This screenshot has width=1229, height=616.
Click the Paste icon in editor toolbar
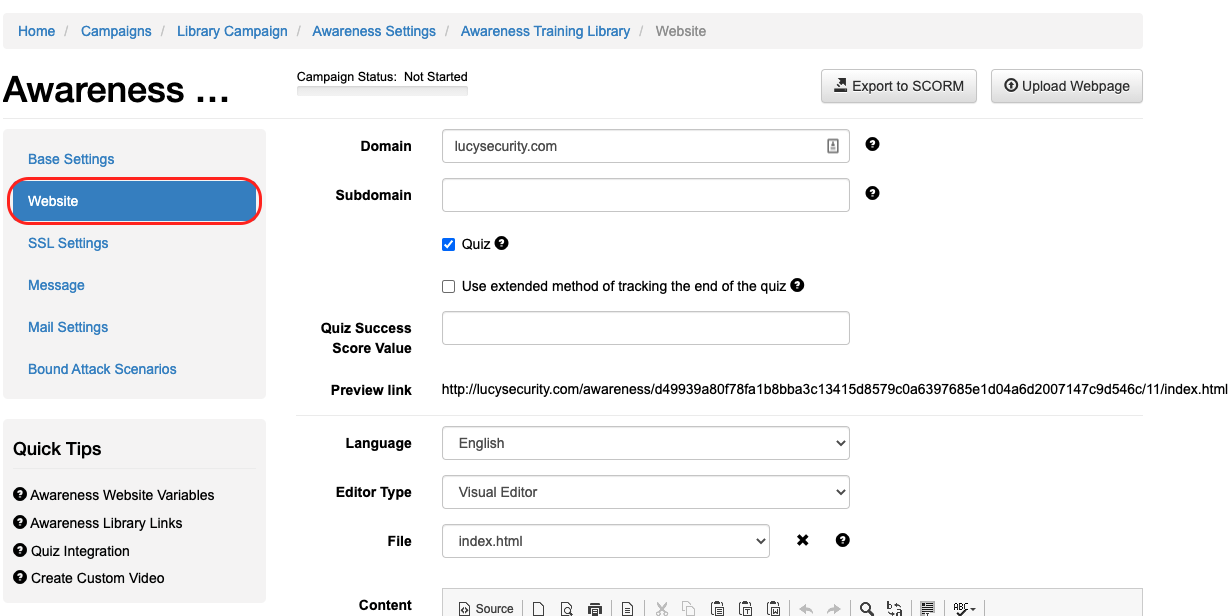[717, 608]
